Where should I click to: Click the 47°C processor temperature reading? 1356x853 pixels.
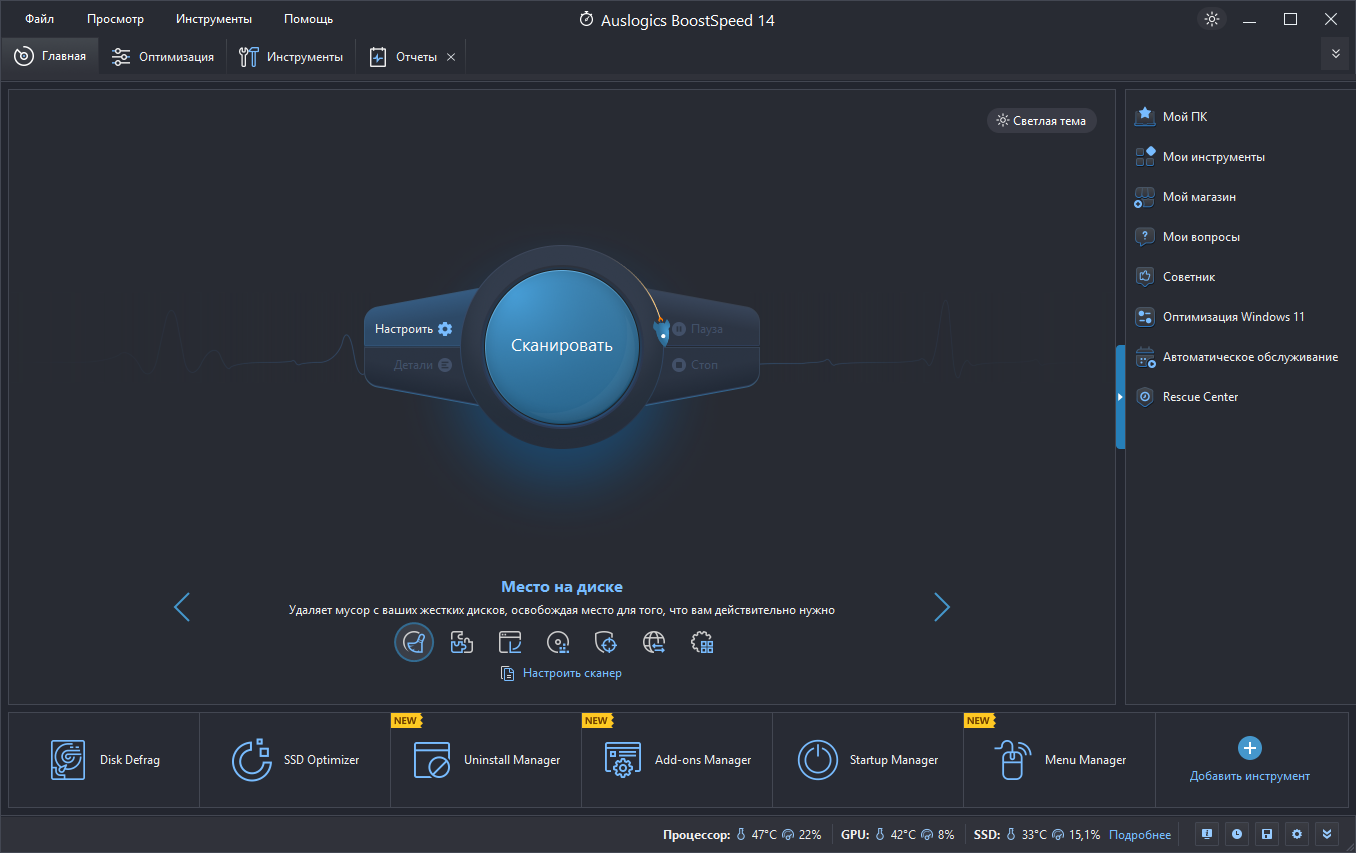(x=765, y=835)
